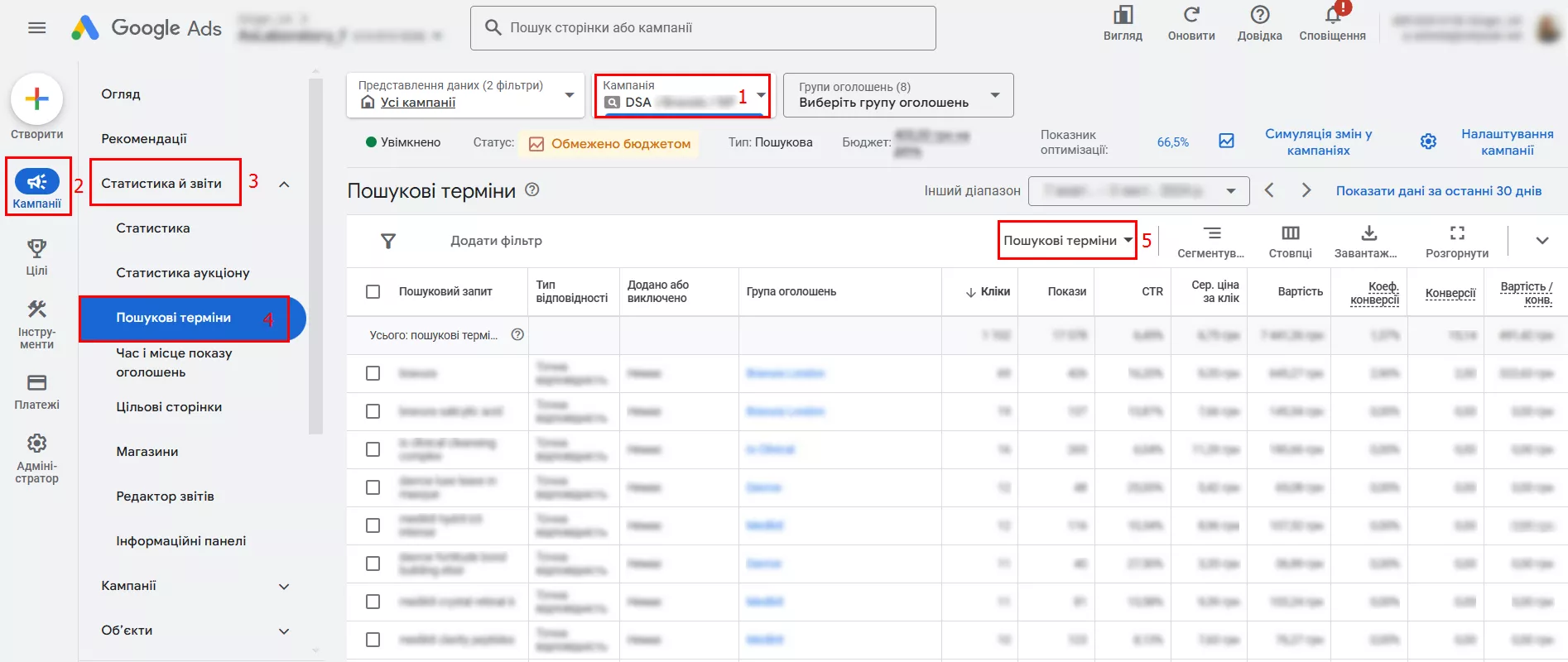The width and height of the screenshot is (1568, 662).
Task: Click the filter funnel icon
Action: [x=387, y=241]
